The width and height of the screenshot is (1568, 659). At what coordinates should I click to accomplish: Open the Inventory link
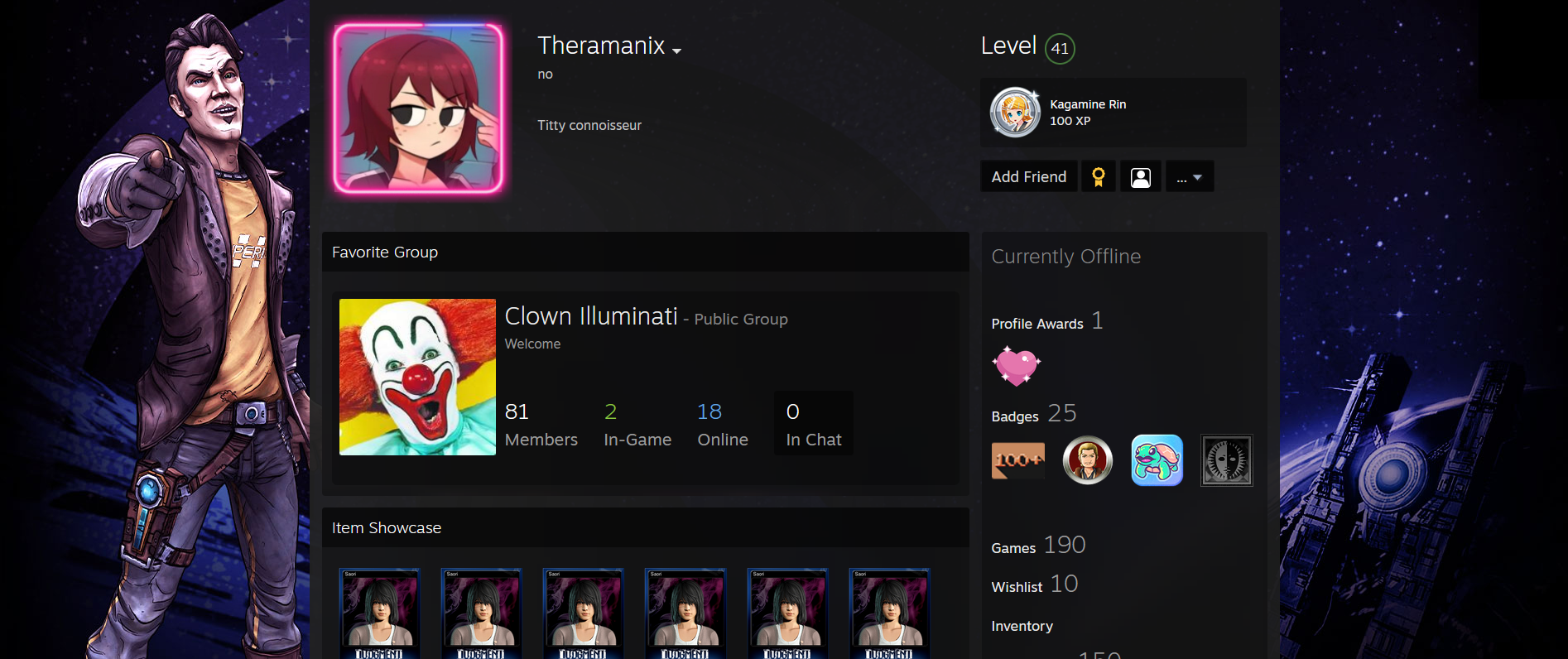[x=1022, y=626]
